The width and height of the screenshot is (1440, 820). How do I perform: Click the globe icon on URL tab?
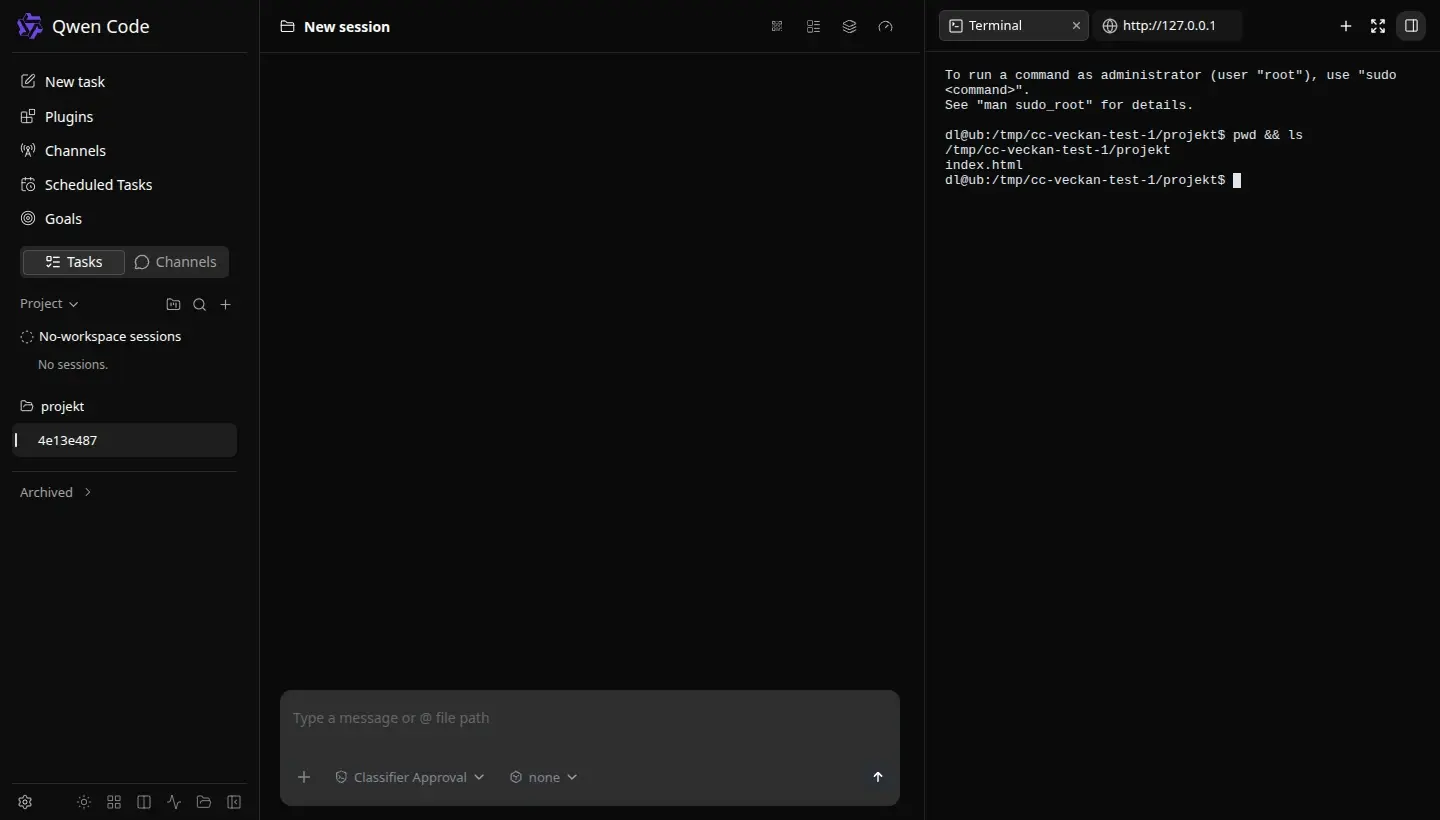point(1109,26)
